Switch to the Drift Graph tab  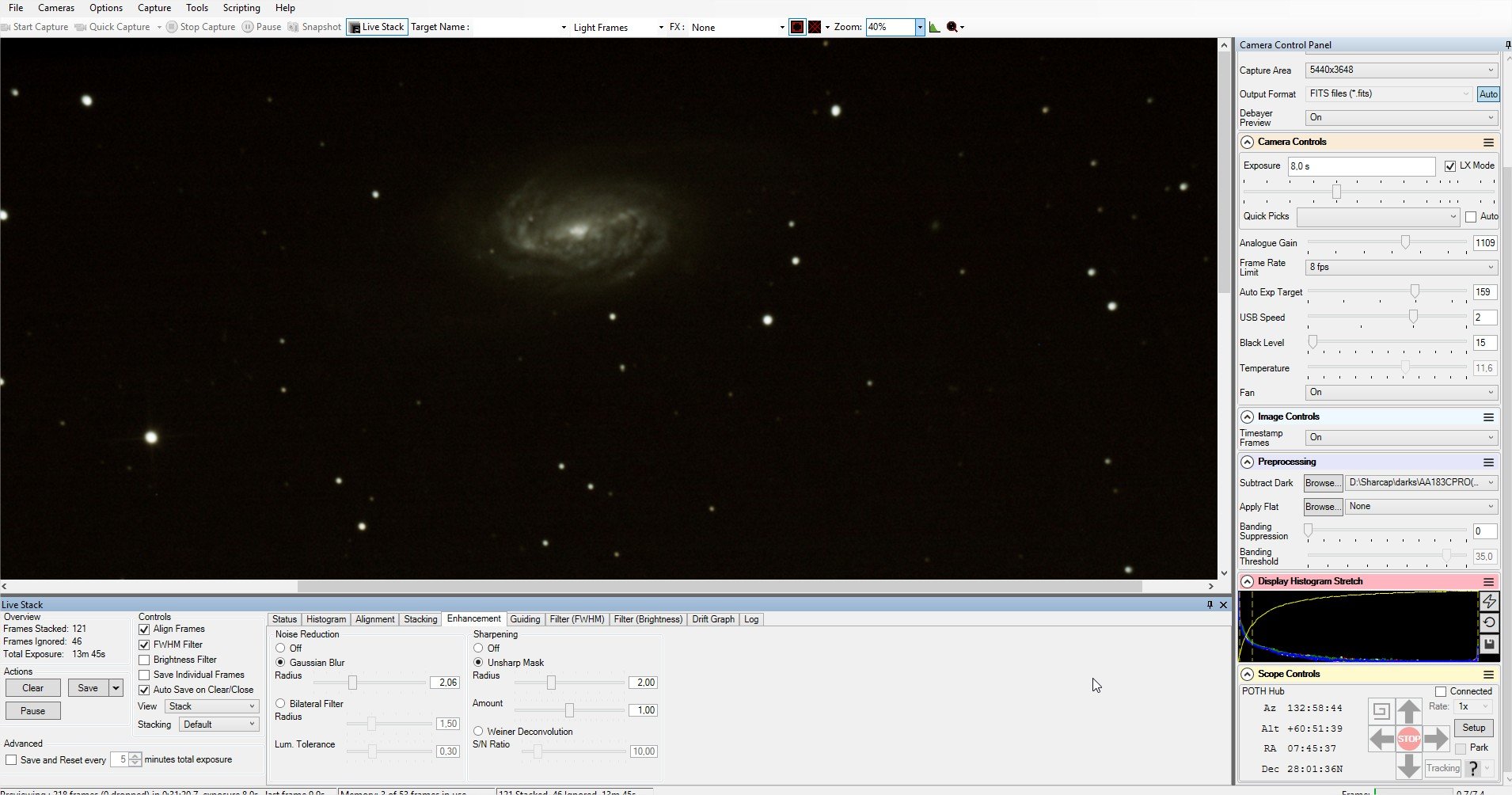(x=713, y=619)
